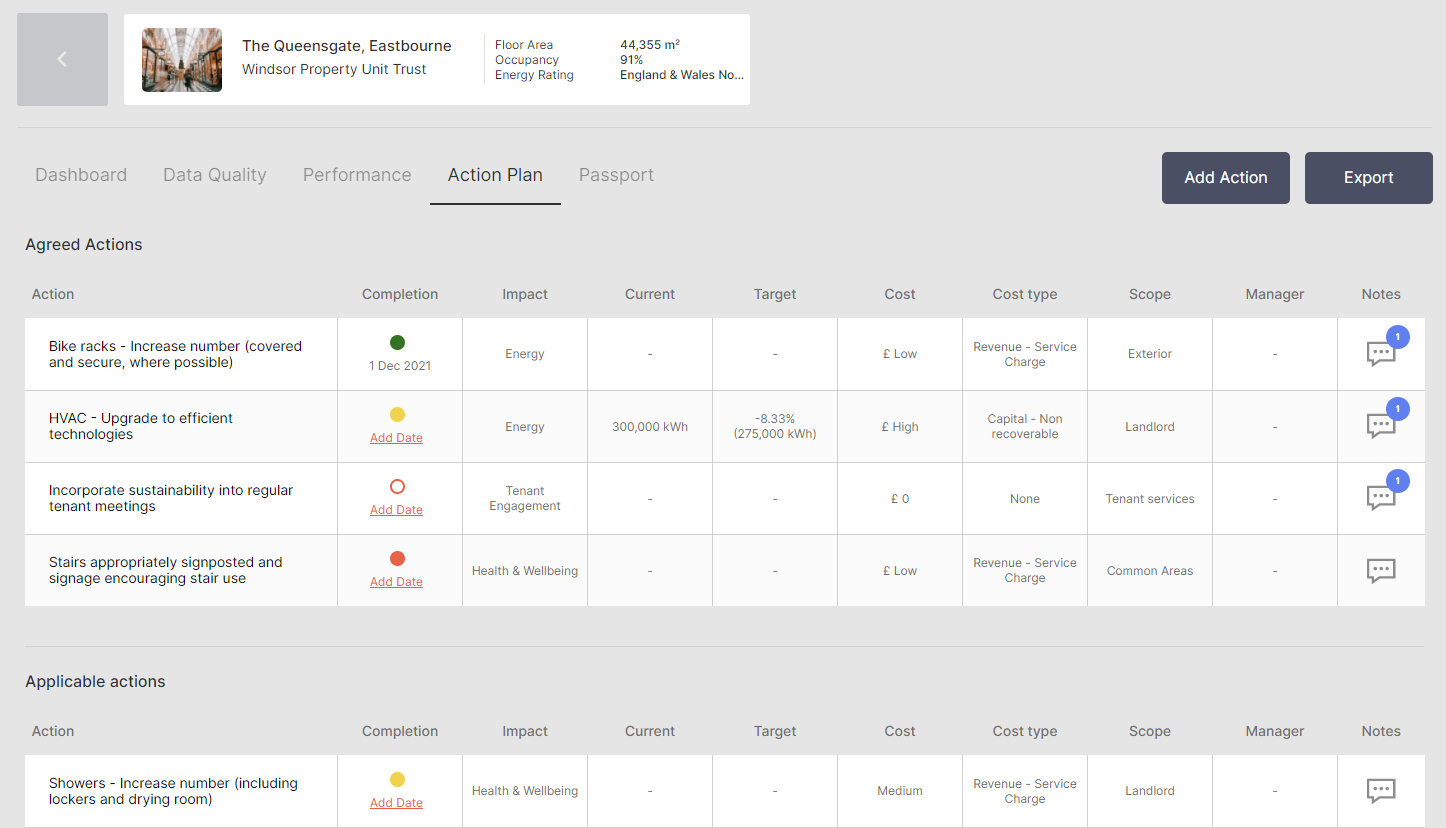Open the notes bubble on HVAC upgrade action
Image resolution: width=1446 pixels, height=828 pixels.
click(1381, 426)
